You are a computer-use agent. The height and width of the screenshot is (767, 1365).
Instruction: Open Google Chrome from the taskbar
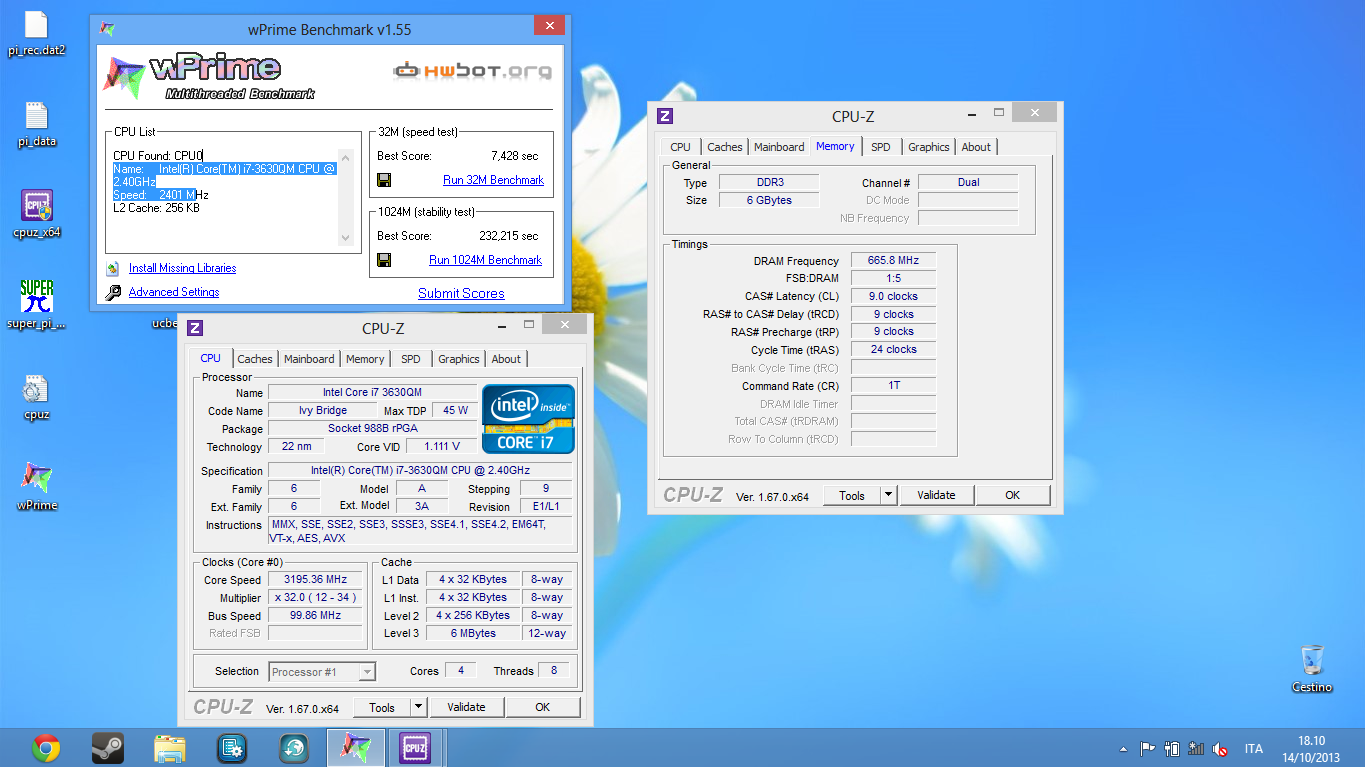click(46, 748)
